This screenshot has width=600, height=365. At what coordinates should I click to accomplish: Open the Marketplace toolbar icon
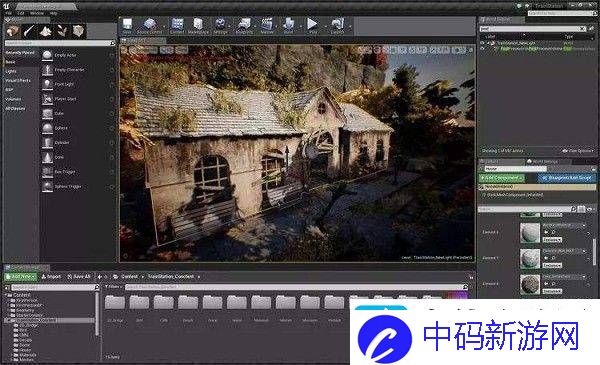click(198, 24)
